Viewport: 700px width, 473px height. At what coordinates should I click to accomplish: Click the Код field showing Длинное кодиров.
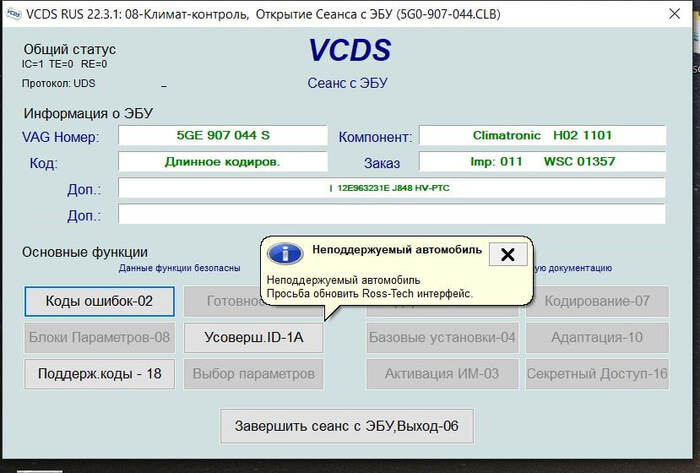click(222, 161)
